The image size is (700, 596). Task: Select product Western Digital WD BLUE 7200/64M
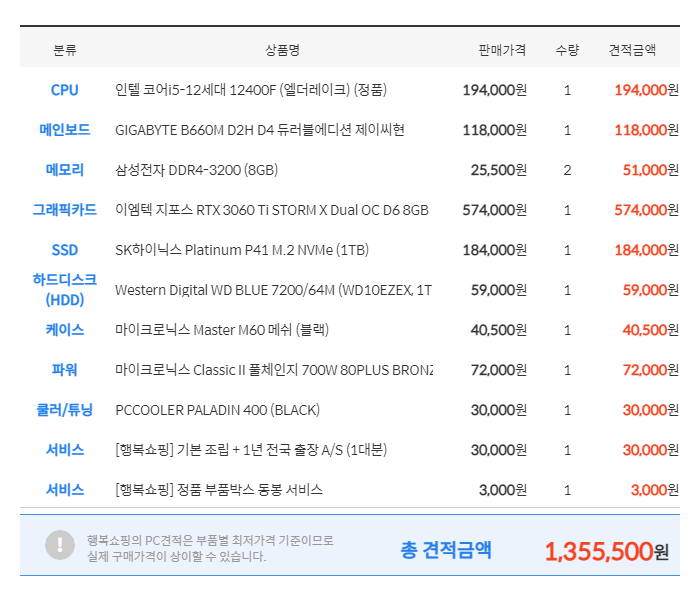(273, 290)
